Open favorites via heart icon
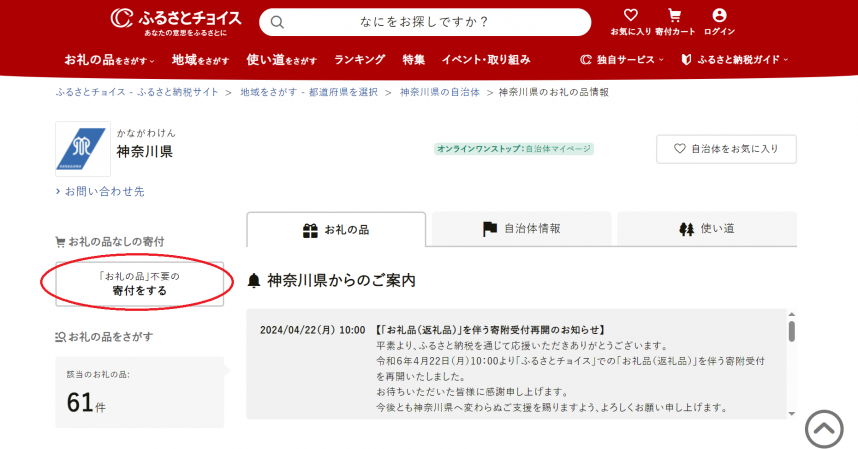The image size is (858, 449). click(630, 16)
